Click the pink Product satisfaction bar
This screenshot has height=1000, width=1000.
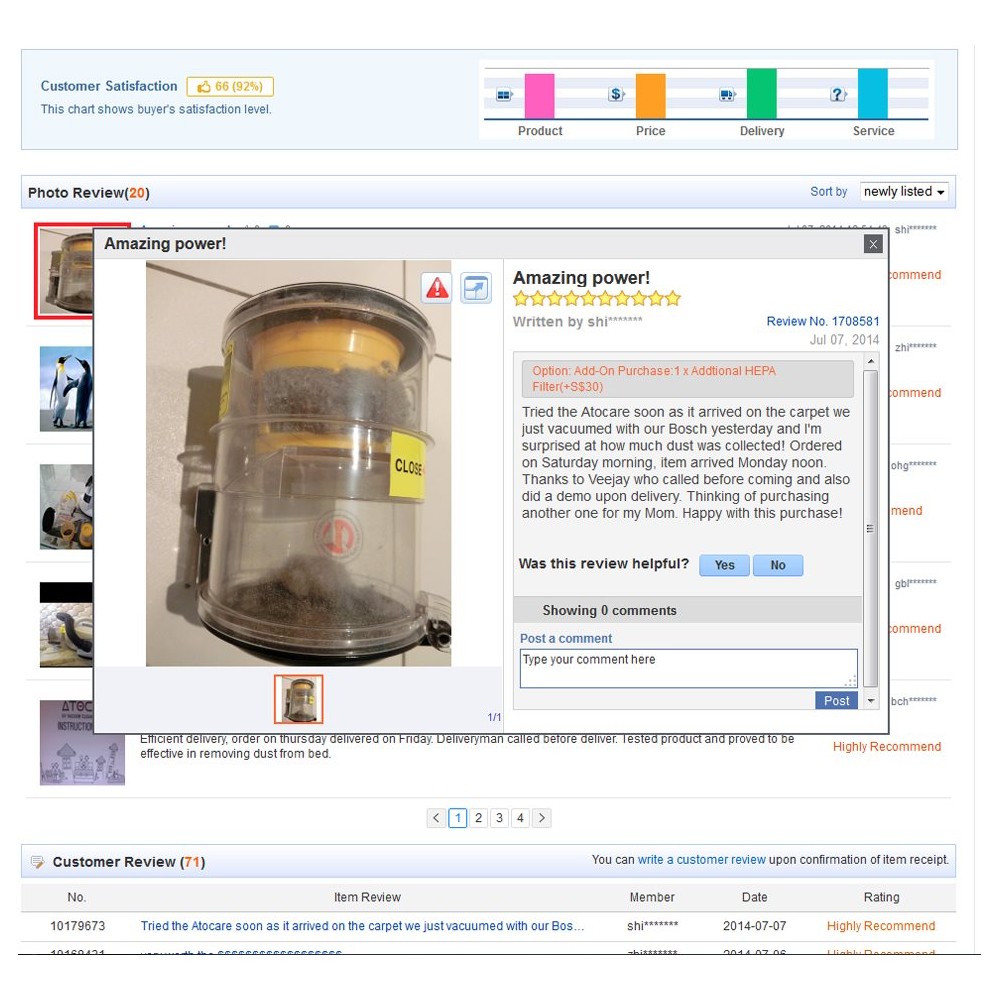(x=540, y=96)
